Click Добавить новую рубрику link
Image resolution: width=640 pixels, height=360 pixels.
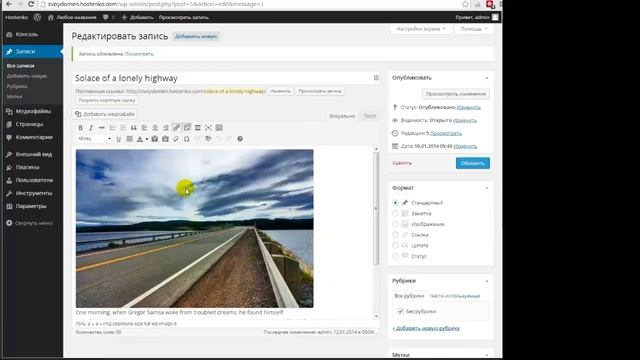(x=426, y=328)
